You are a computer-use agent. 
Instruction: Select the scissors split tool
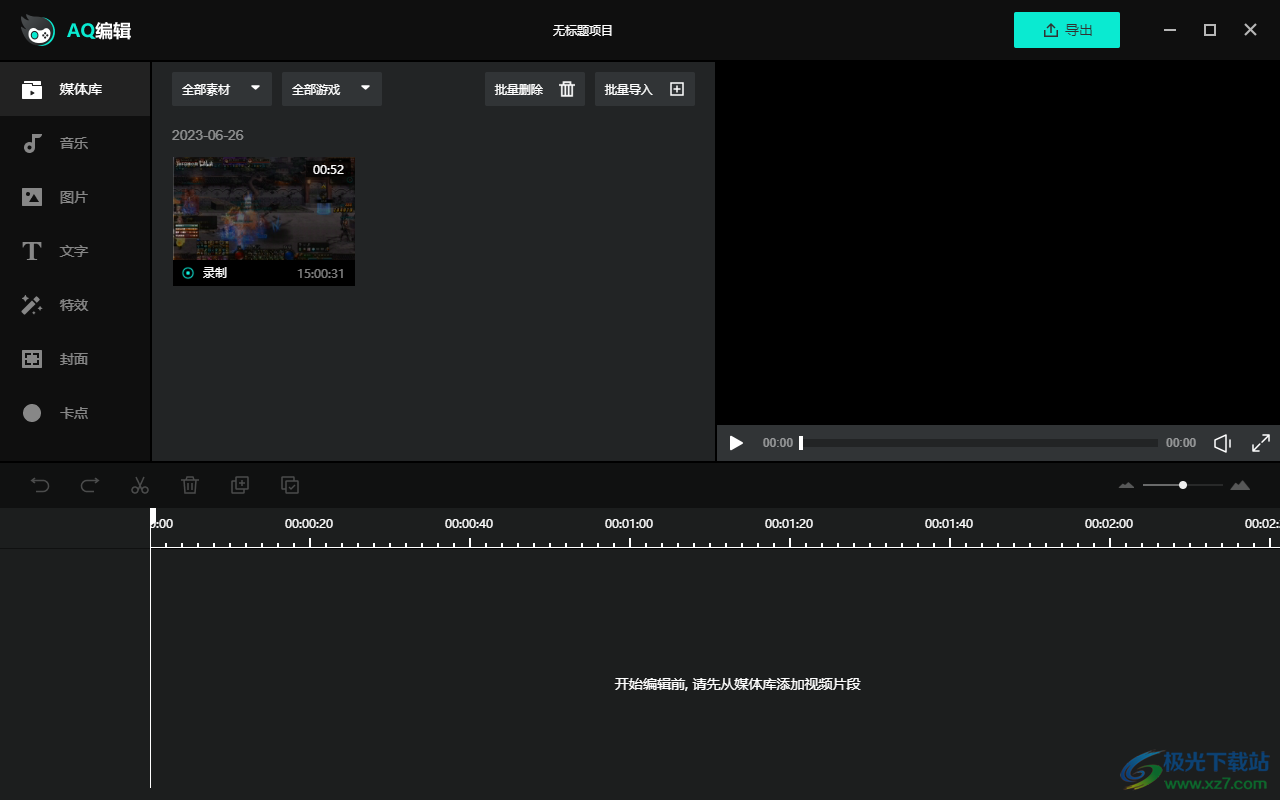(140, 485)
